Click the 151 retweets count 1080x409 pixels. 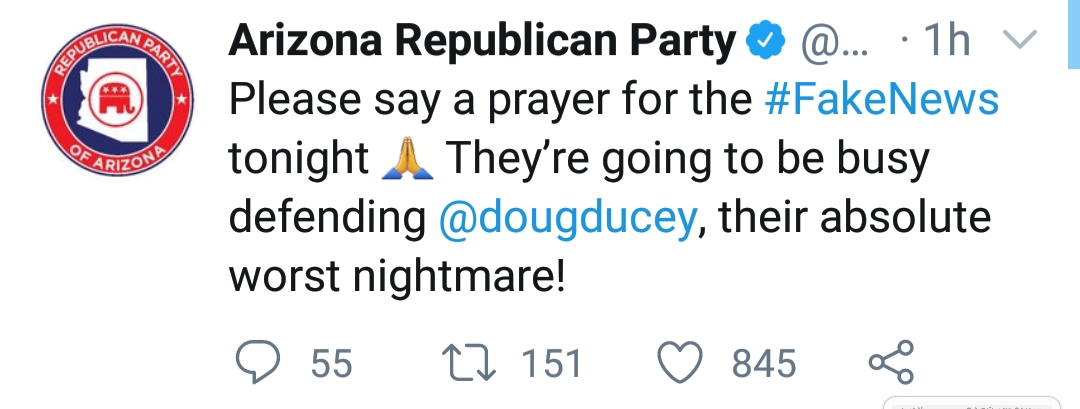click(x=551, y=363)
